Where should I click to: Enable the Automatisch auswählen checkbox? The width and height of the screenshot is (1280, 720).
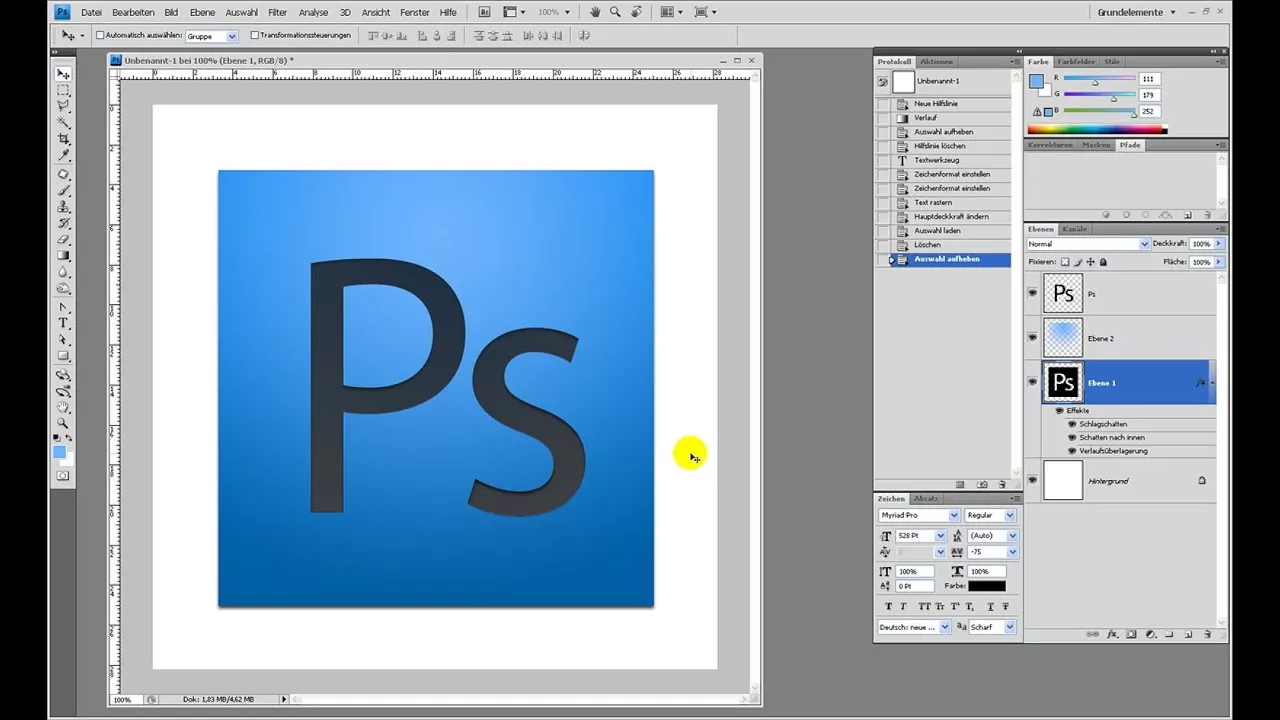101,34
